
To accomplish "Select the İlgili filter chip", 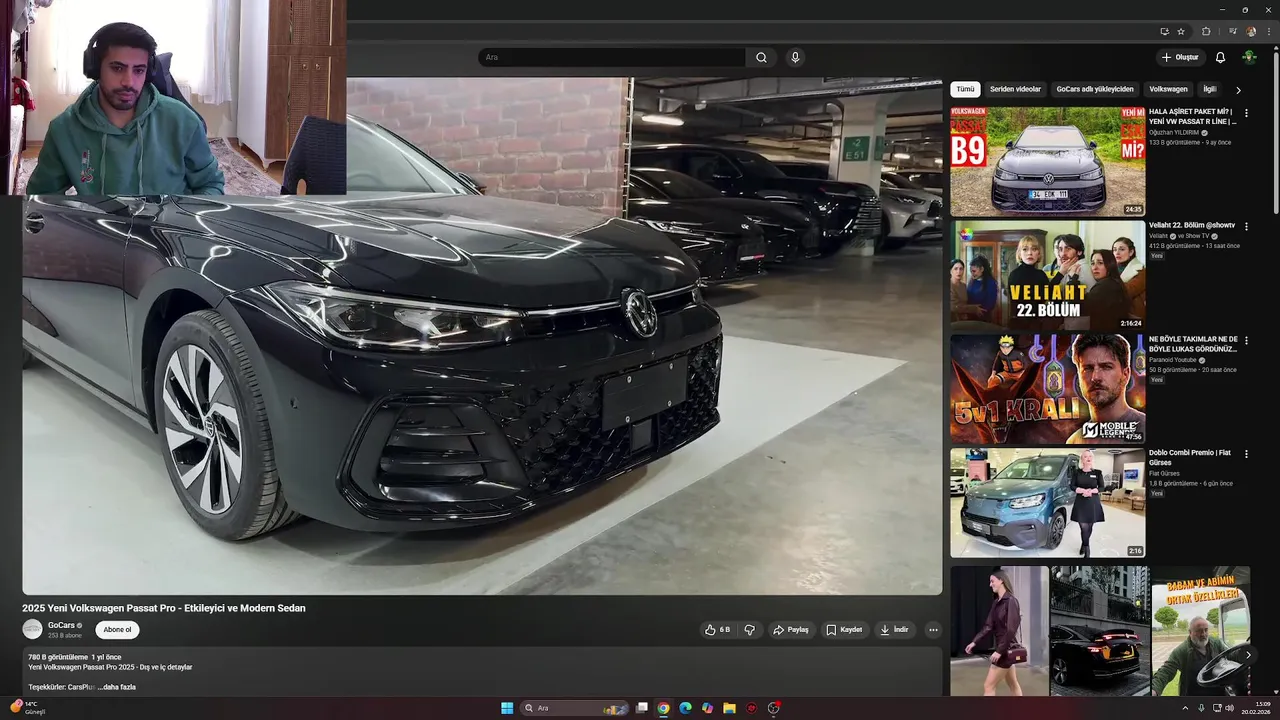I will pos(1209,89).
